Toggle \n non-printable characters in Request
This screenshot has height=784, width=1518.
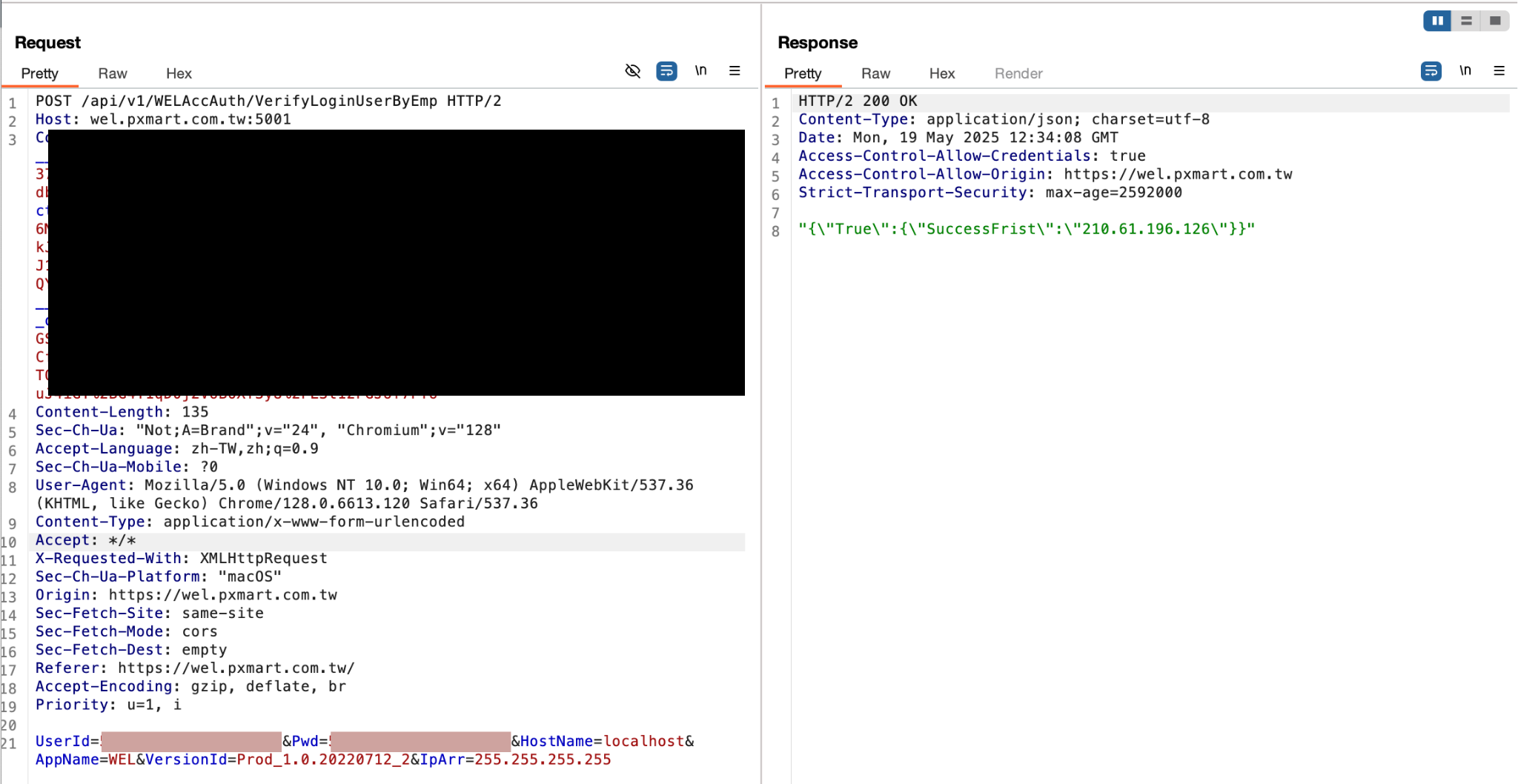700,70
